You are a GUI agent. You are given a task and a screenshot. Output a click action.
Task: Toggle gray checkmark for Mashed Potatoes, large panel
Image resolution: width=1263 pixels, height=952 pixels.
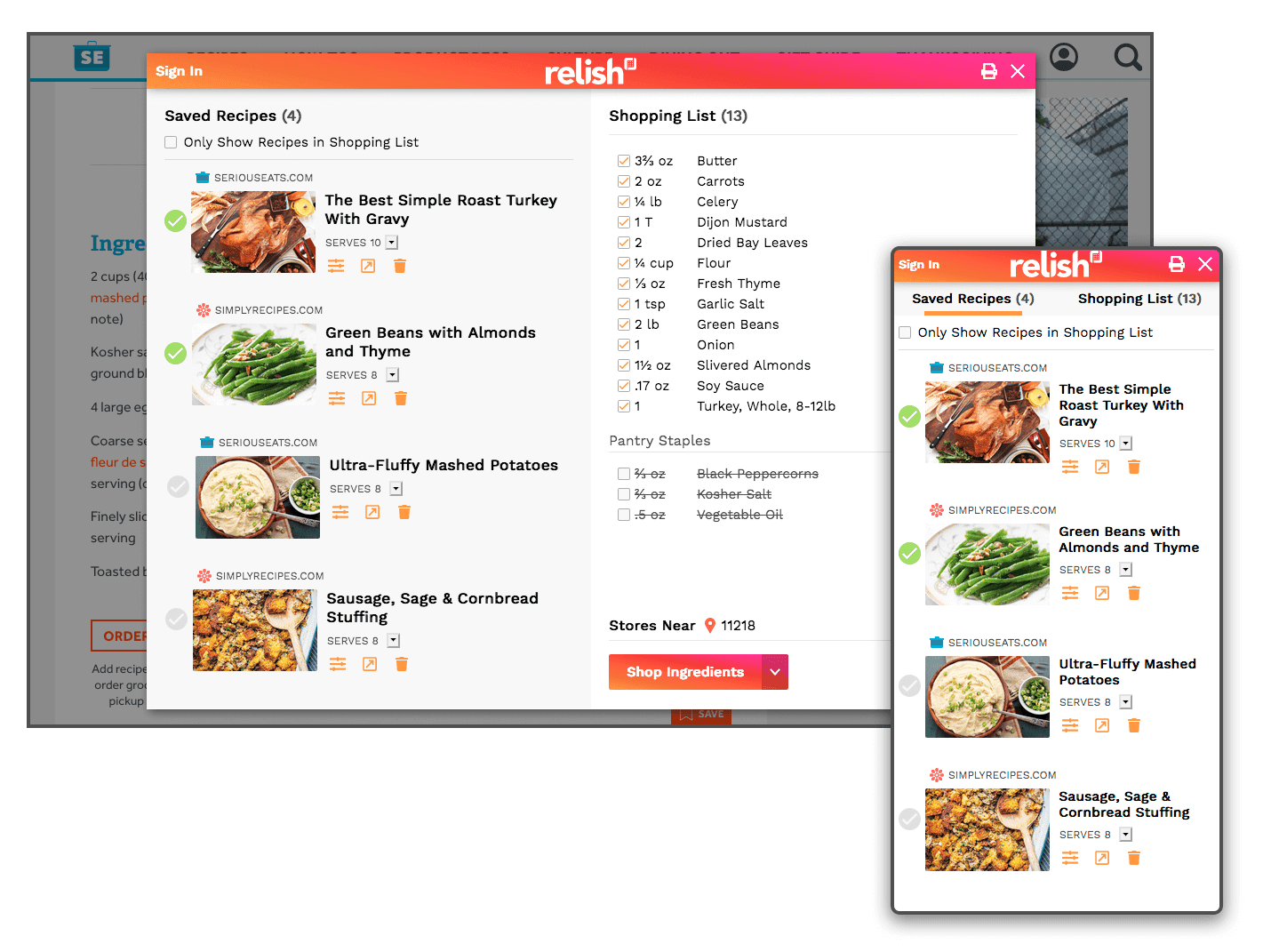pos(179,486)
